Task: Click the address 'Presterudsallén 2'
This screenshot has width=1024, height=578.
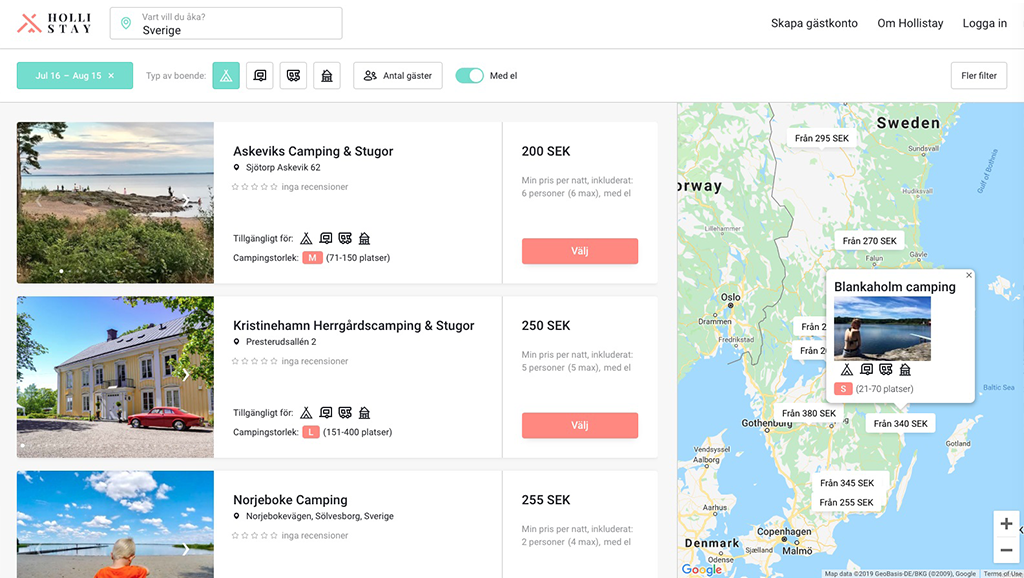Action: coord(281,342)
